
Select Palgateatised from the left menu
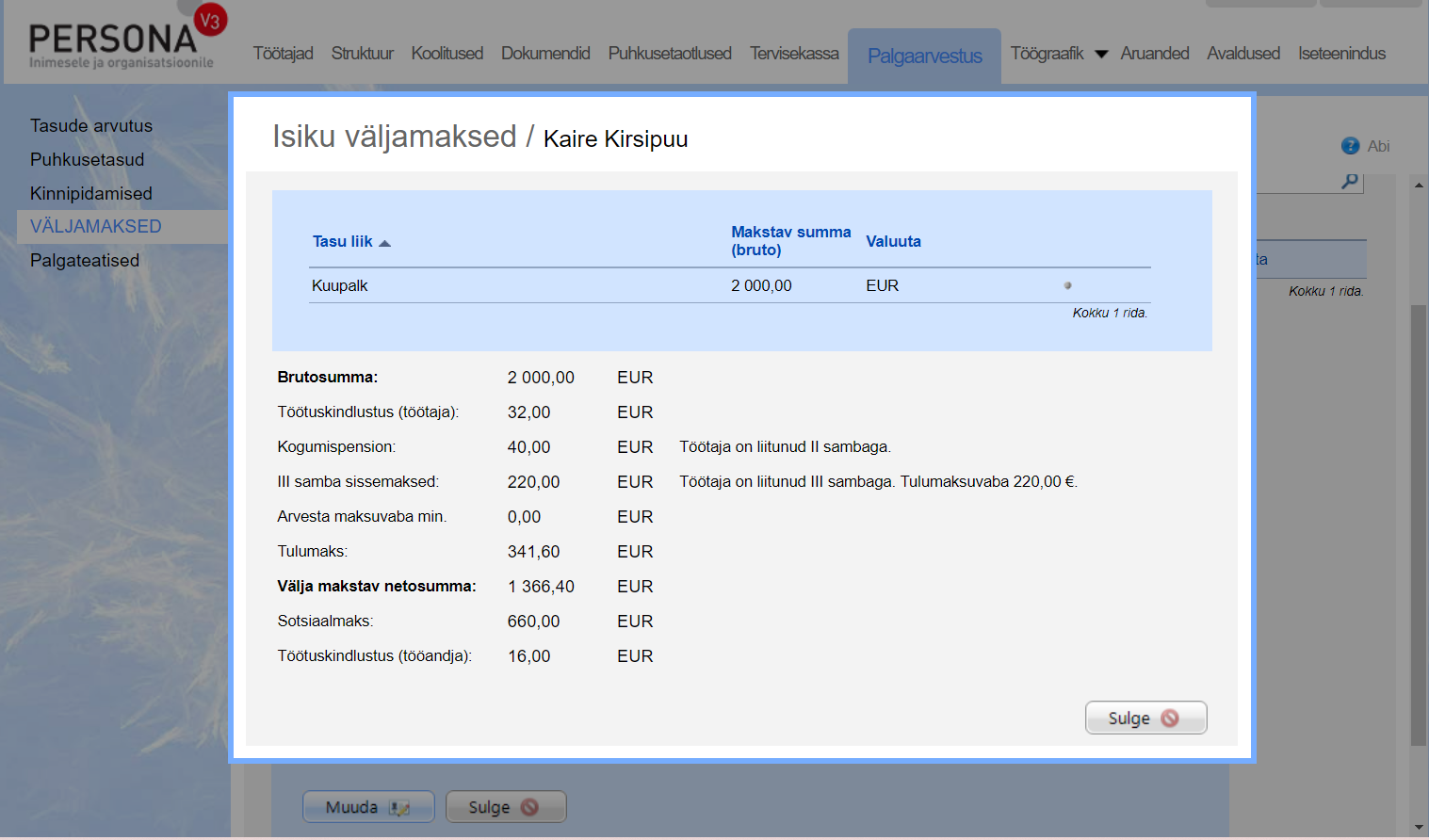point(85,260)
